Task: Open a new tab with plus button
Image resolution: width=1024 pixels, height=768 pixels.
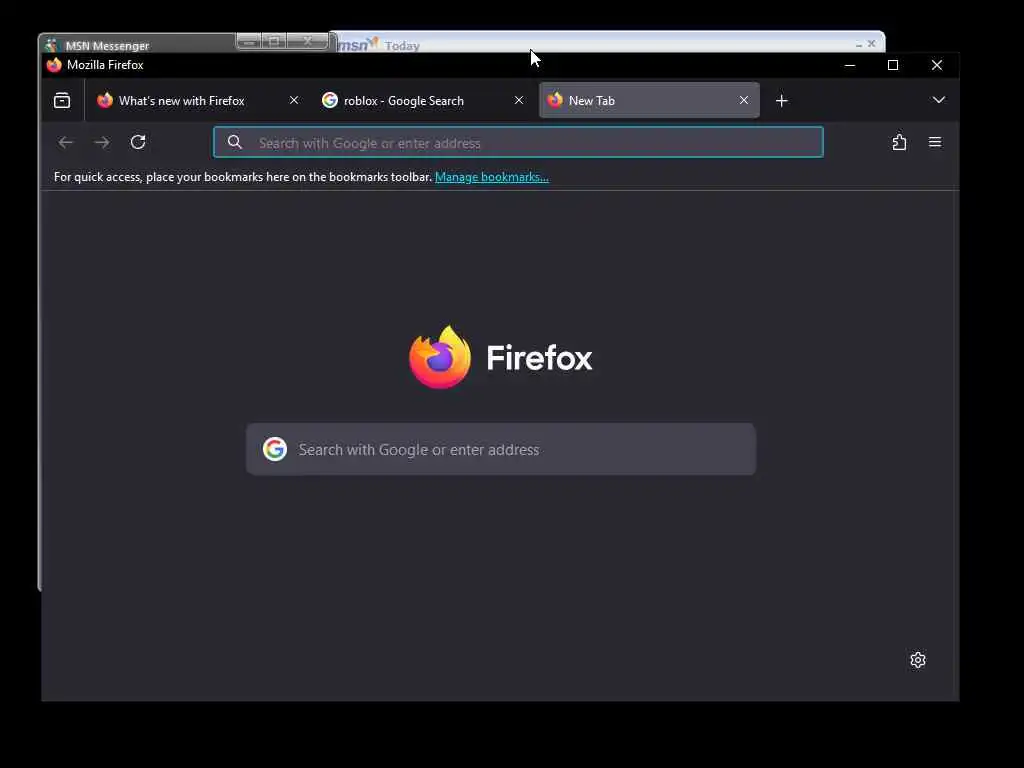Action: click(782, 101)
